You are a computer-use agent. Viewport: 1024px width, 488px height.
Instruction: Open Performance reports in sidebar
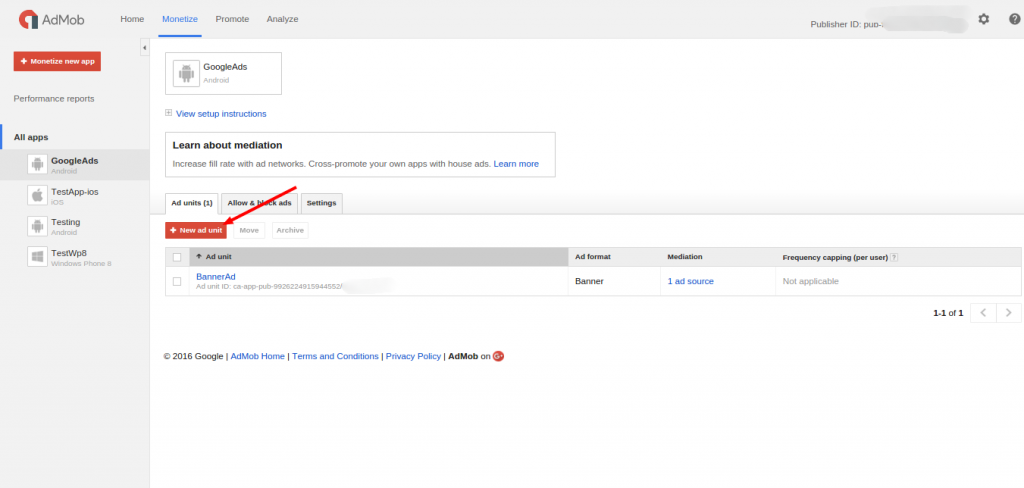[54, 99]
